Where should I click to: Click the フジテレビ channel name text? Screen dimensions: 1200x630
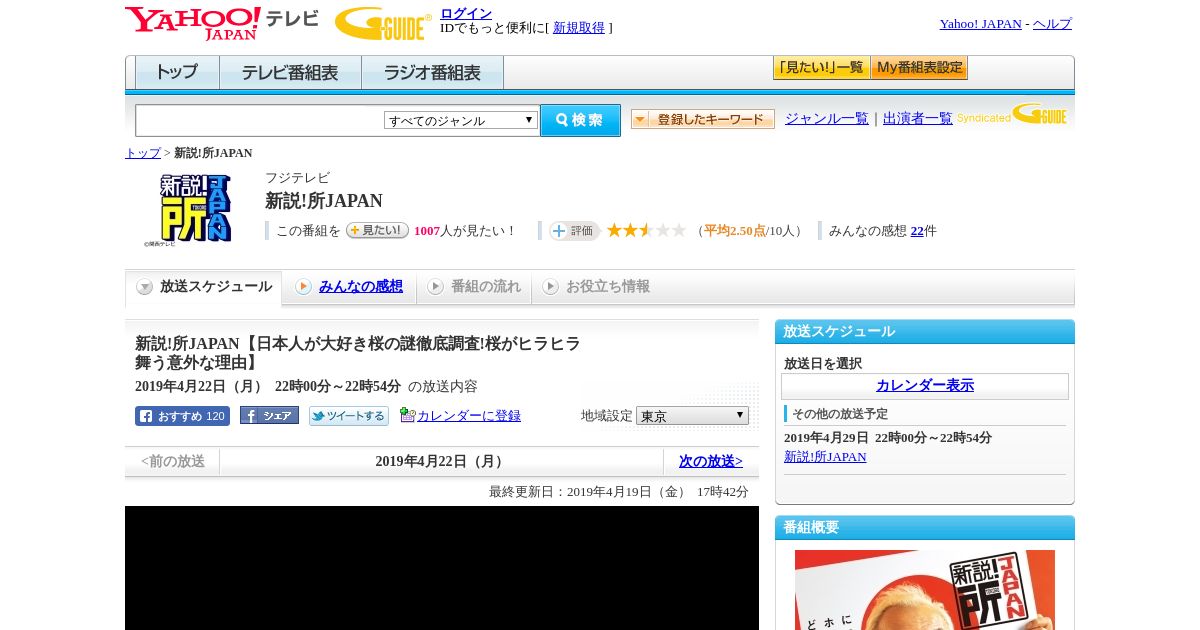tap(297, 178)
